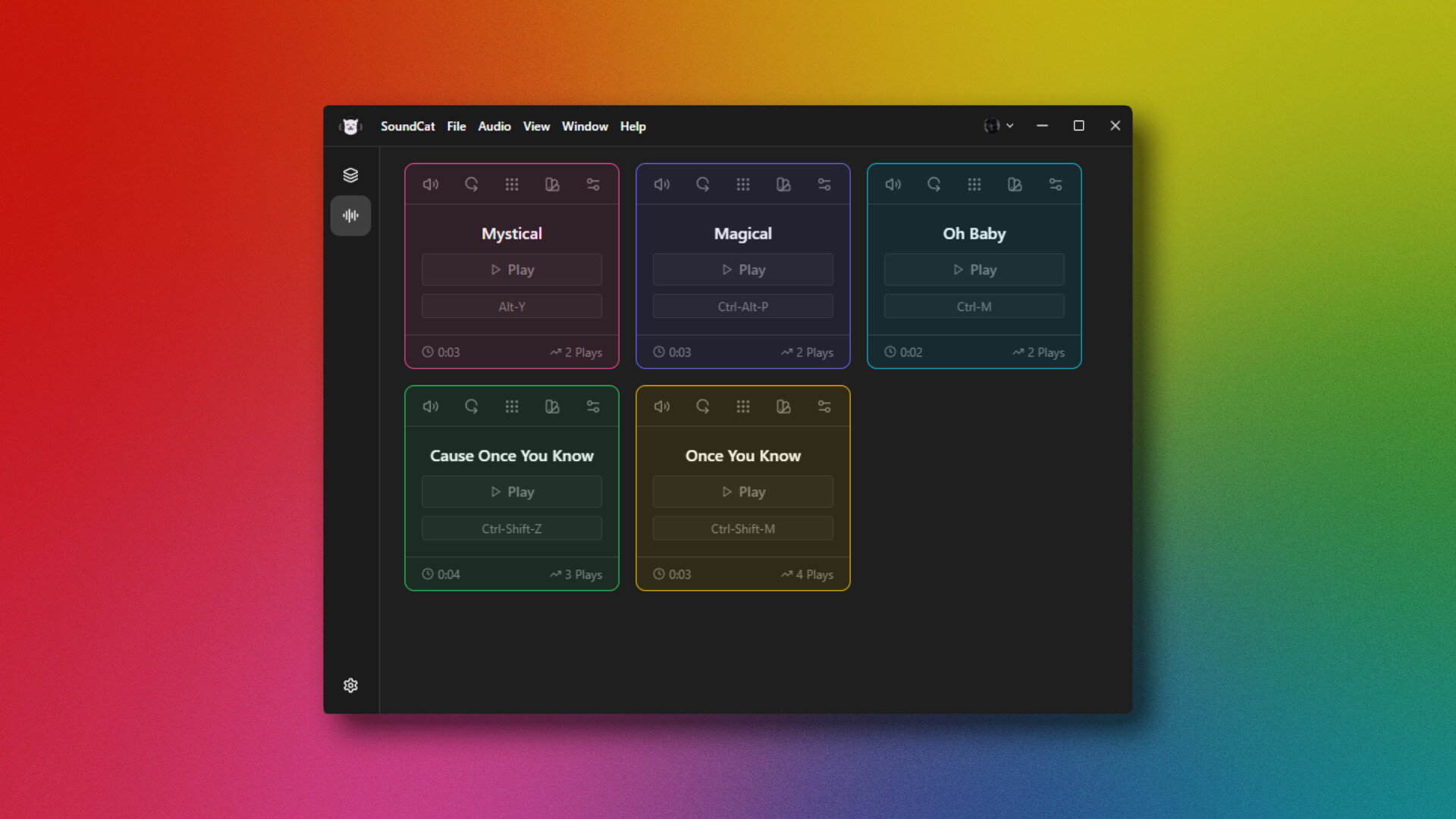Toggle loop icon on Magical card
This screenshot has width=1456, height=819.
[x=702, y=184]
